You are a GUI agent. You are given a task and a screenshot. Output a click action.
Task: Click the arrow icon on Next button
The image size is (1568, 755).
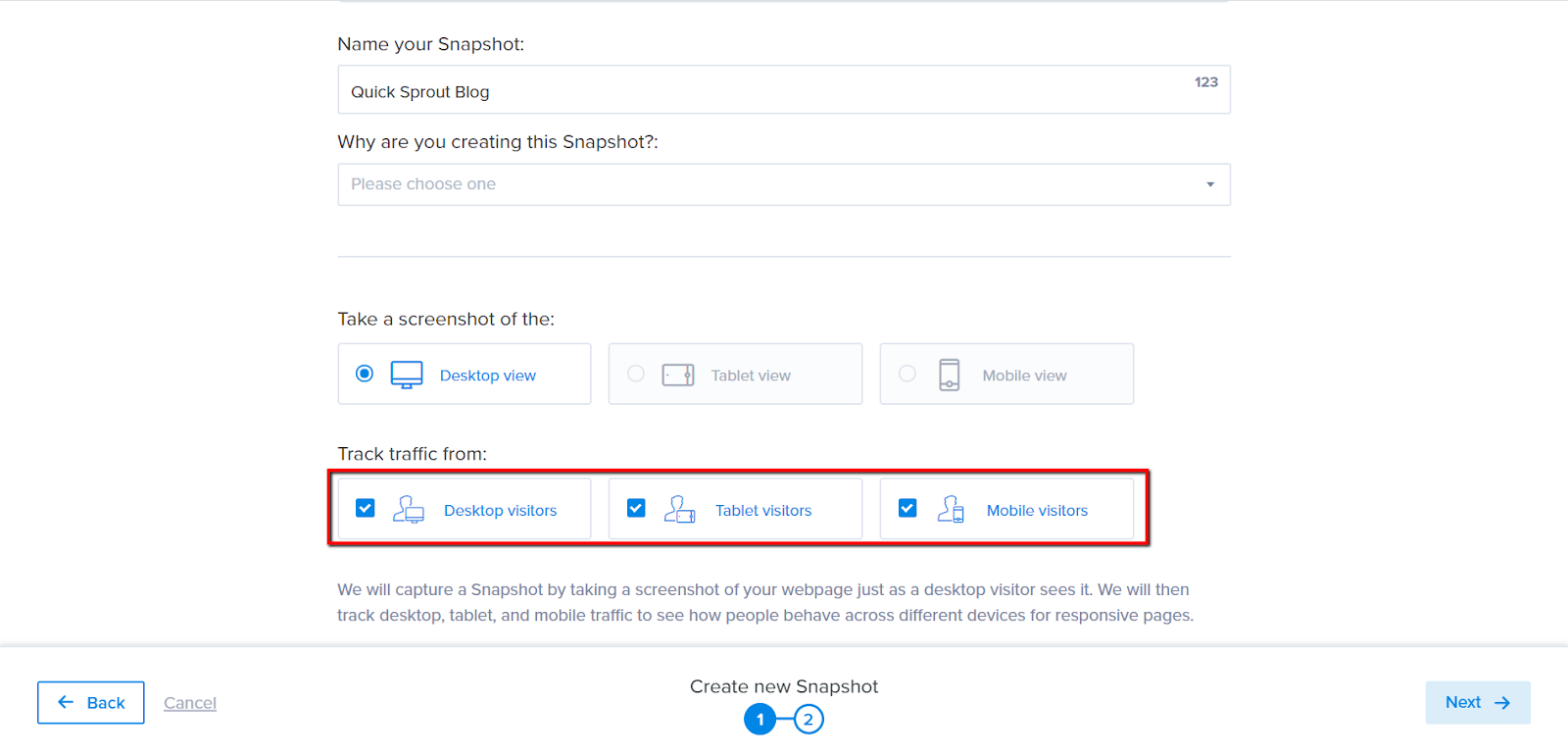1502,703
